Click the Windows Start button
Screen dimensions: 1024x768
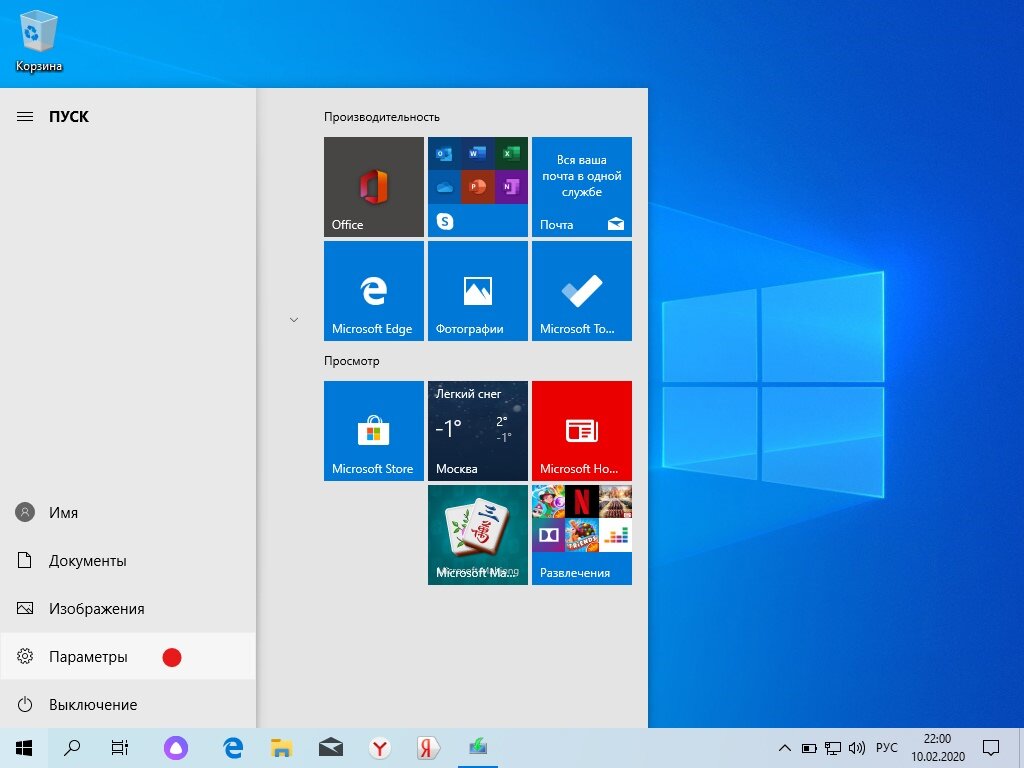24,748
